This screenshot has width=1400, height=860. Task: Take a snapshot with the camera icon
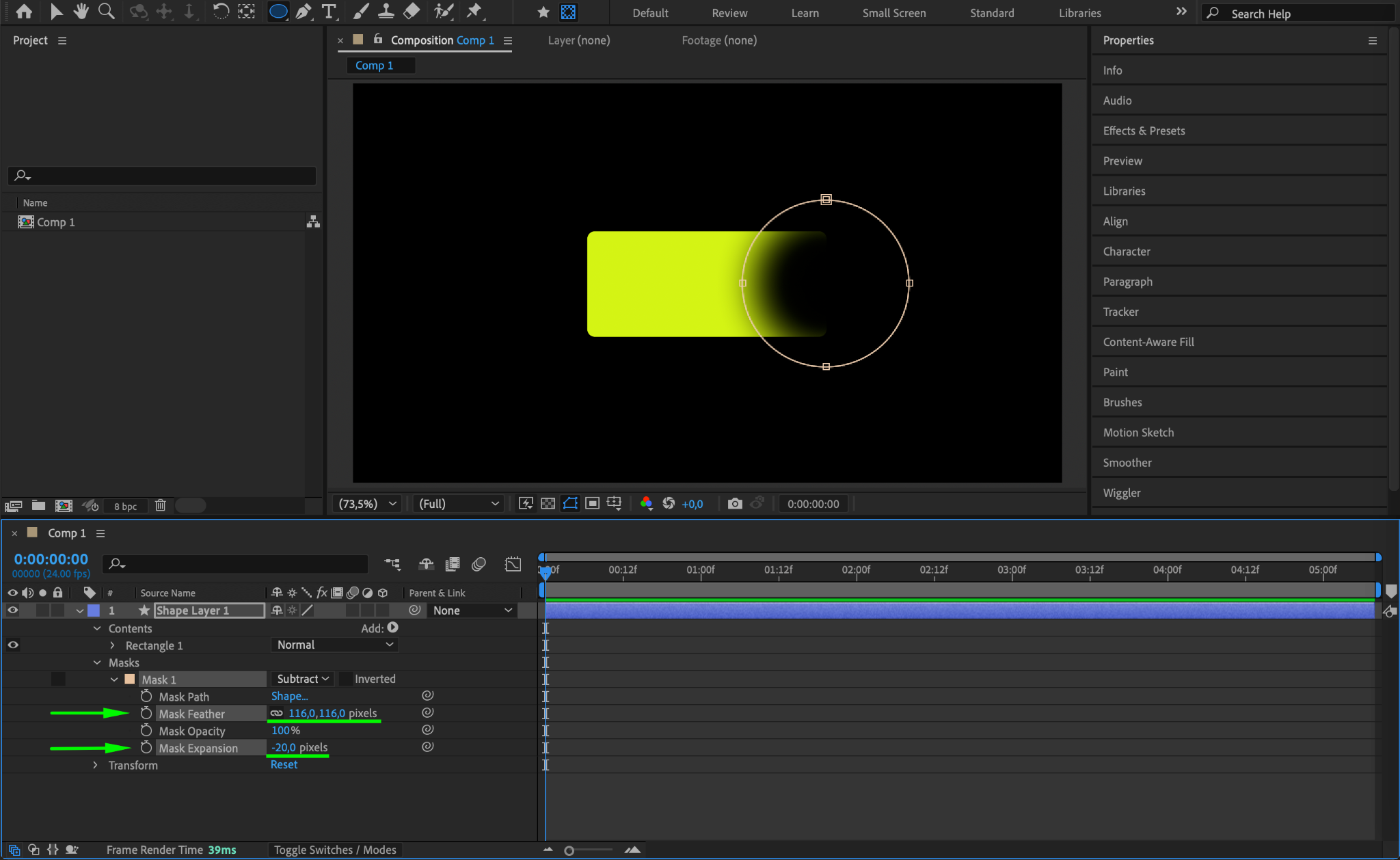tap(735, 504)
